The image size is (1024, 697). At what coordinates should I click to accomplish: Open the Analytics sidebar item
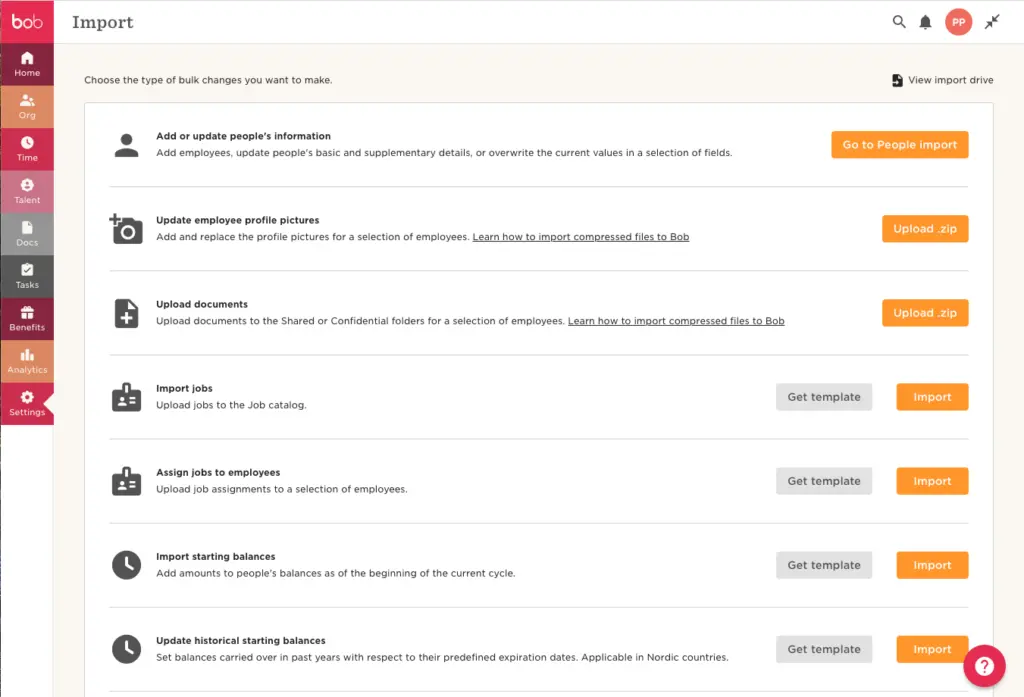(27, 361)
